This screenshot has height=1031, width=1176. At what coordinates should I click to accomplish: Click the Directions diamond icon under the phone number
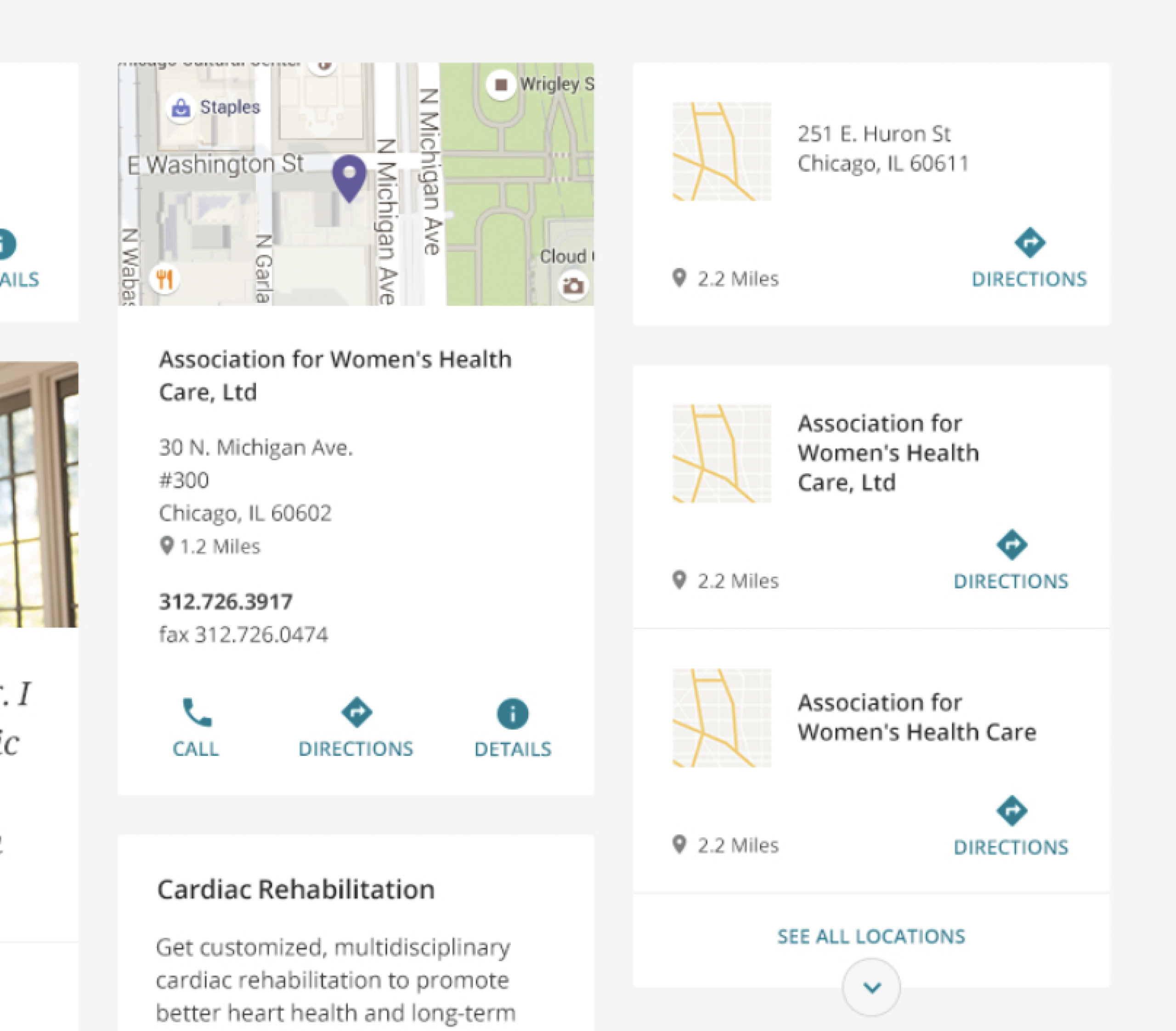tap(357, 713)
